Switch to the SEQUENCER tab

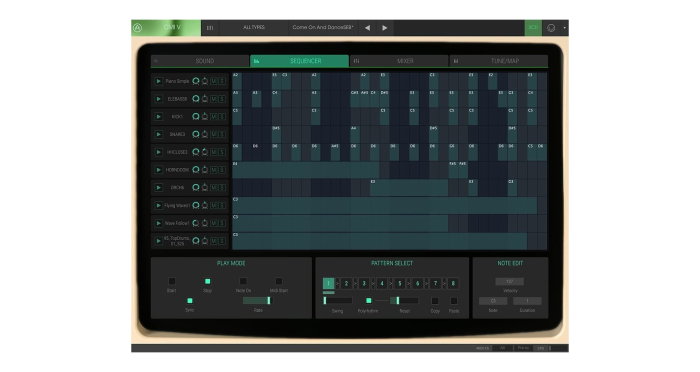point(300,61)
